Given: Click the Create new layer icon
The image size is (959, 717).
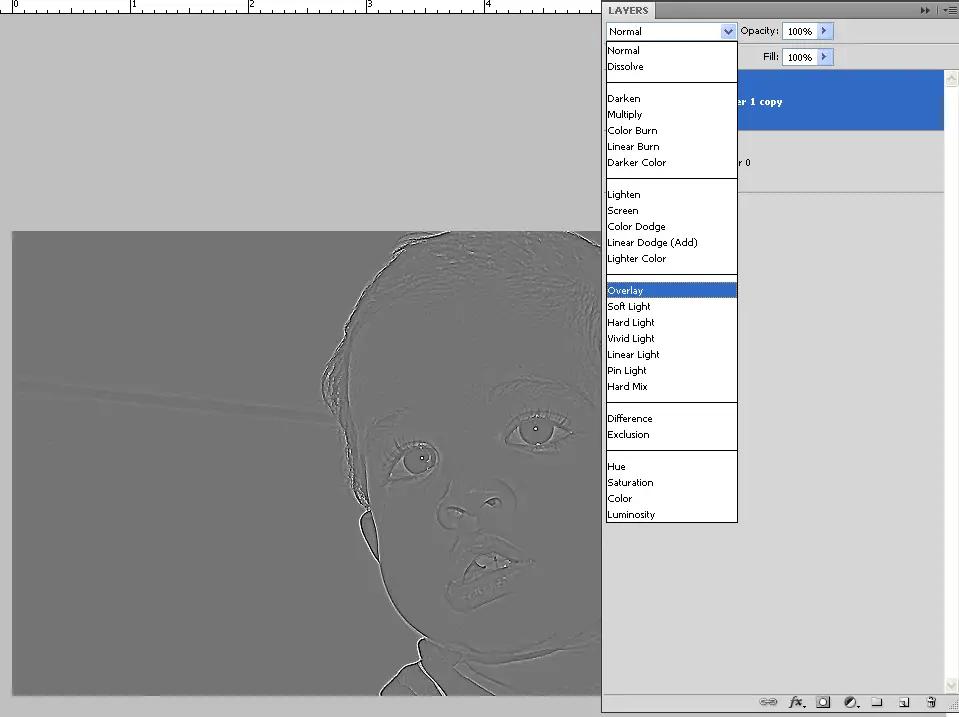Looking at the screenshot, I should (x=903, y=703).
